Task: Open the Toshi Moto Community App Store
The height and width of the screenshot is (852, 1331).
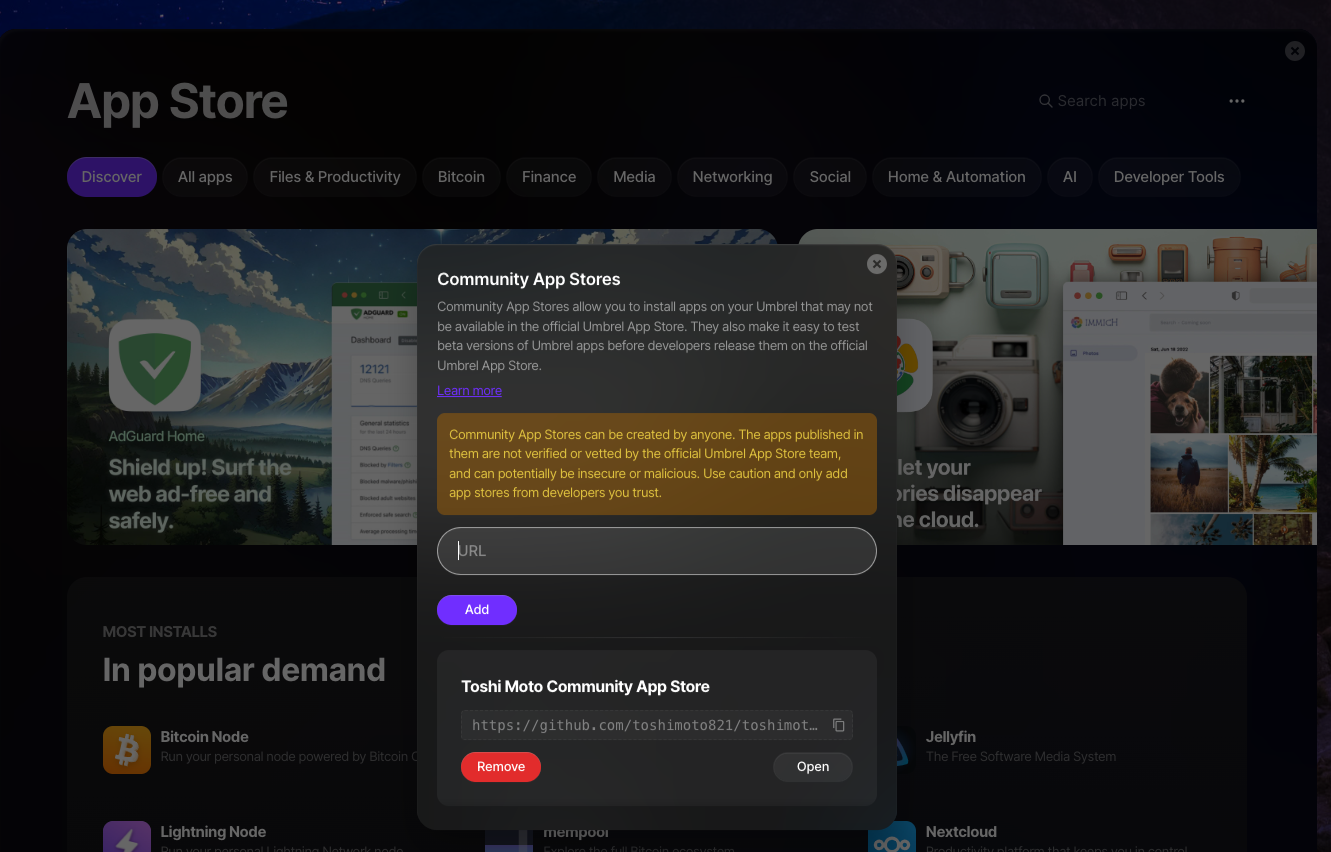Action: click(812, 767)
